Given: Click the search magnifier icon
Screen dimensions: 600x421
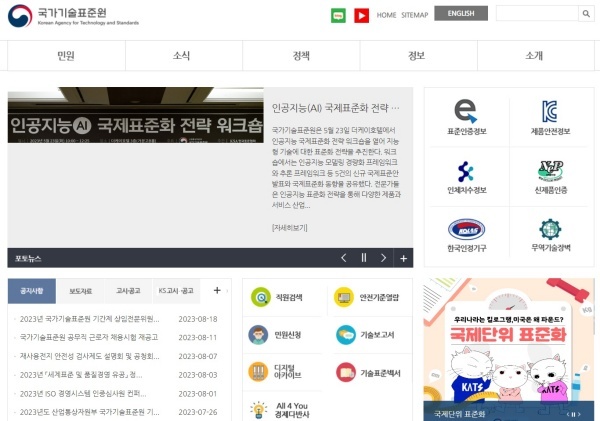Looking at the screenshot, I should tap(586, 14).
